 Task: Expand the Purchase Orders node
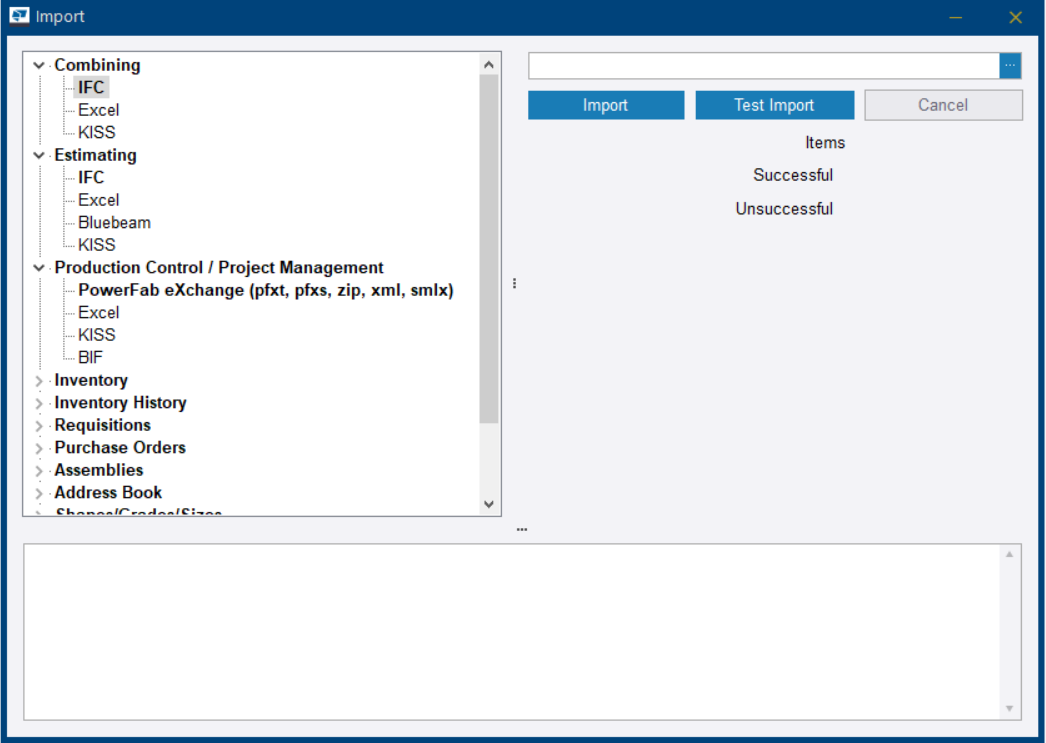[38, 447]
